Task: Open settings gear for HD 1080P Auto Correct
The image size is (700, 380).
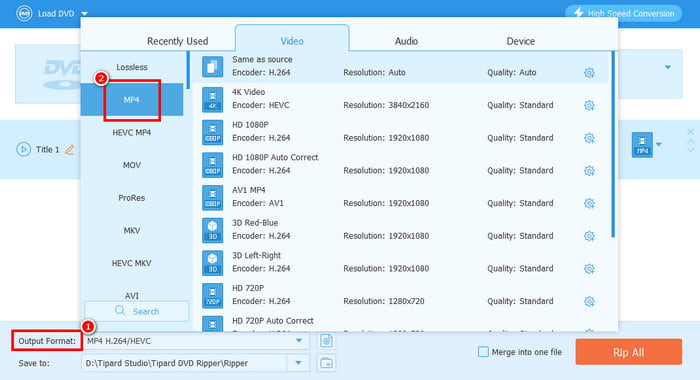Action: click(x=589, y=171)
